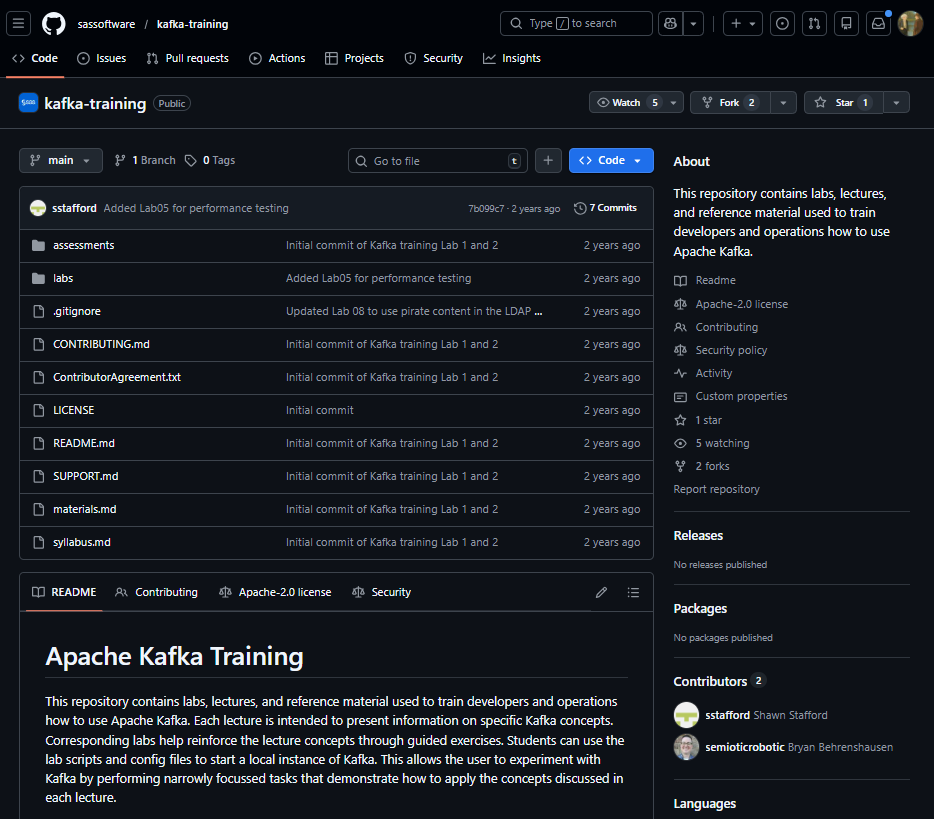The height and width of the screenshot is (819, 934).
Task: Go to GitHub homepage logo
Action: click(54, 24)
